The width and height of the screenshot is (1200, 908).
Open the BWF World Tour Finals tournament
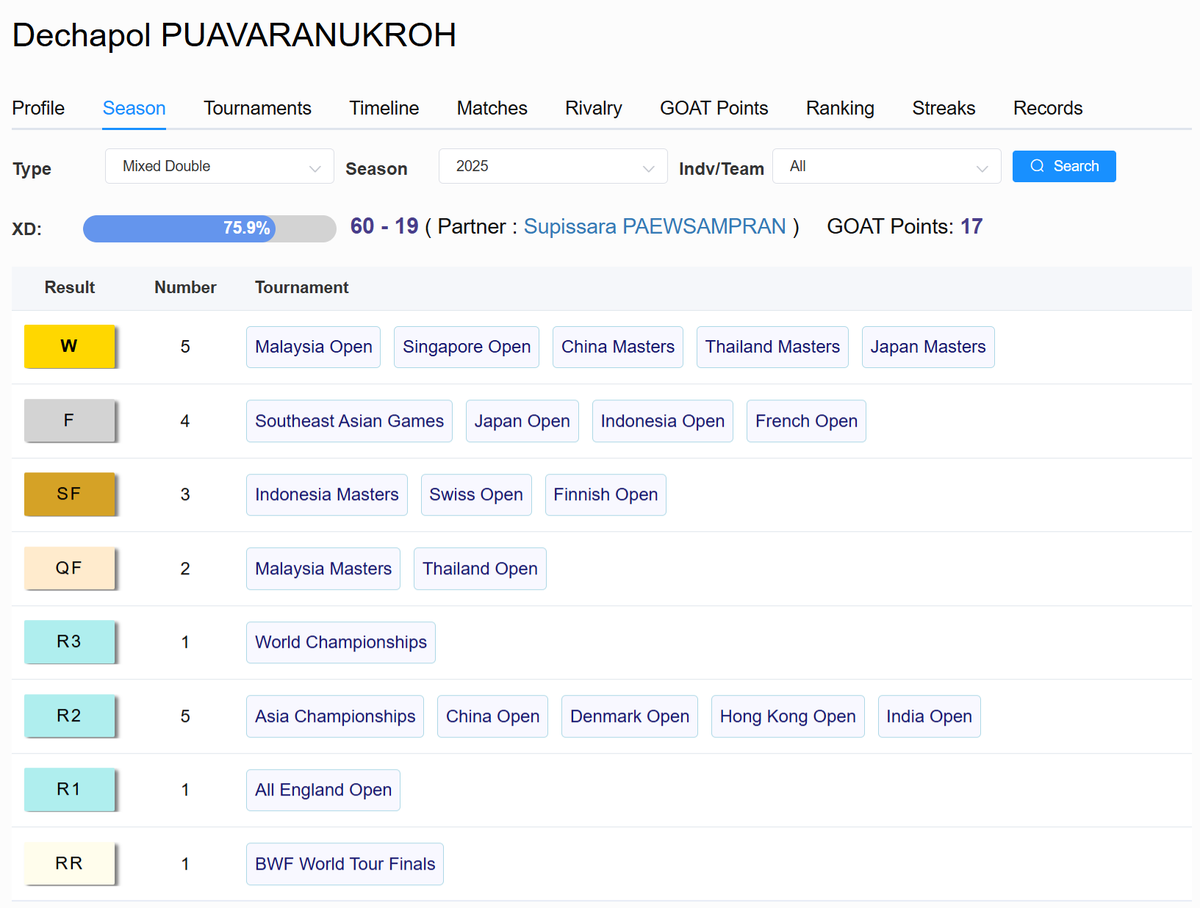[x=345, y=863]
